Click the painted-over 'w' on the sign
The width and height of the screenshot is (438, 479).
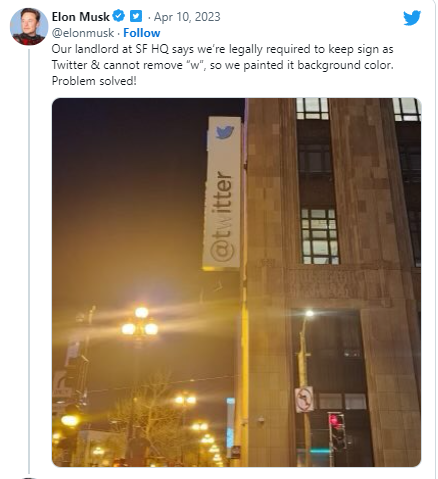223,224
